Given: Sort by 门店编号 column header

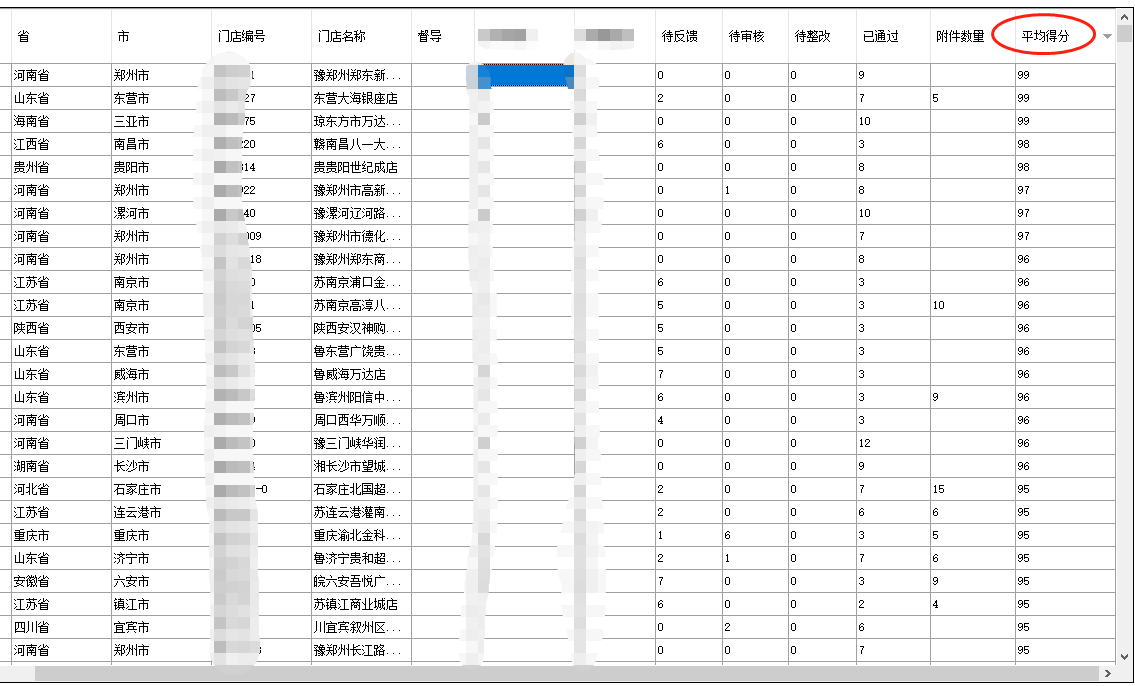Looking at the screenshot, I should click(x=241, y=37).
